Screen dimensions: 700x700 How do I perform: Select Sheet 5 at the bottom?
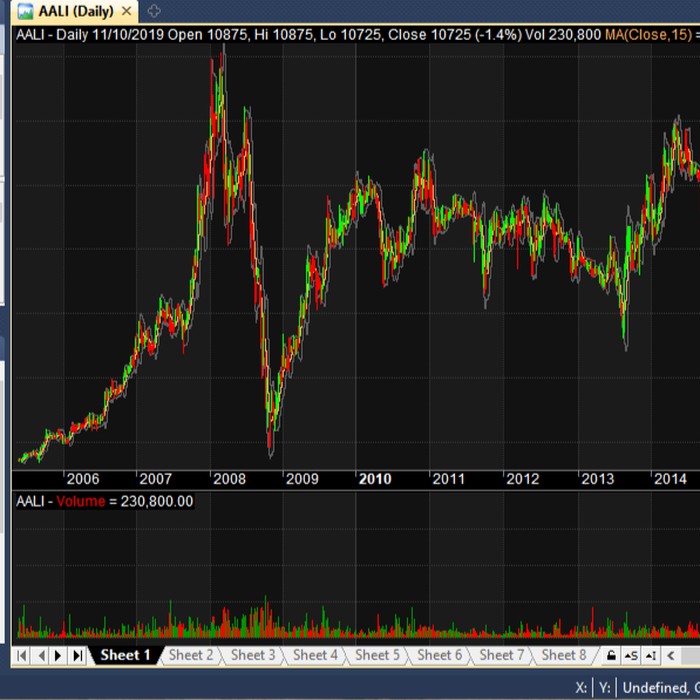click(376, 655)
